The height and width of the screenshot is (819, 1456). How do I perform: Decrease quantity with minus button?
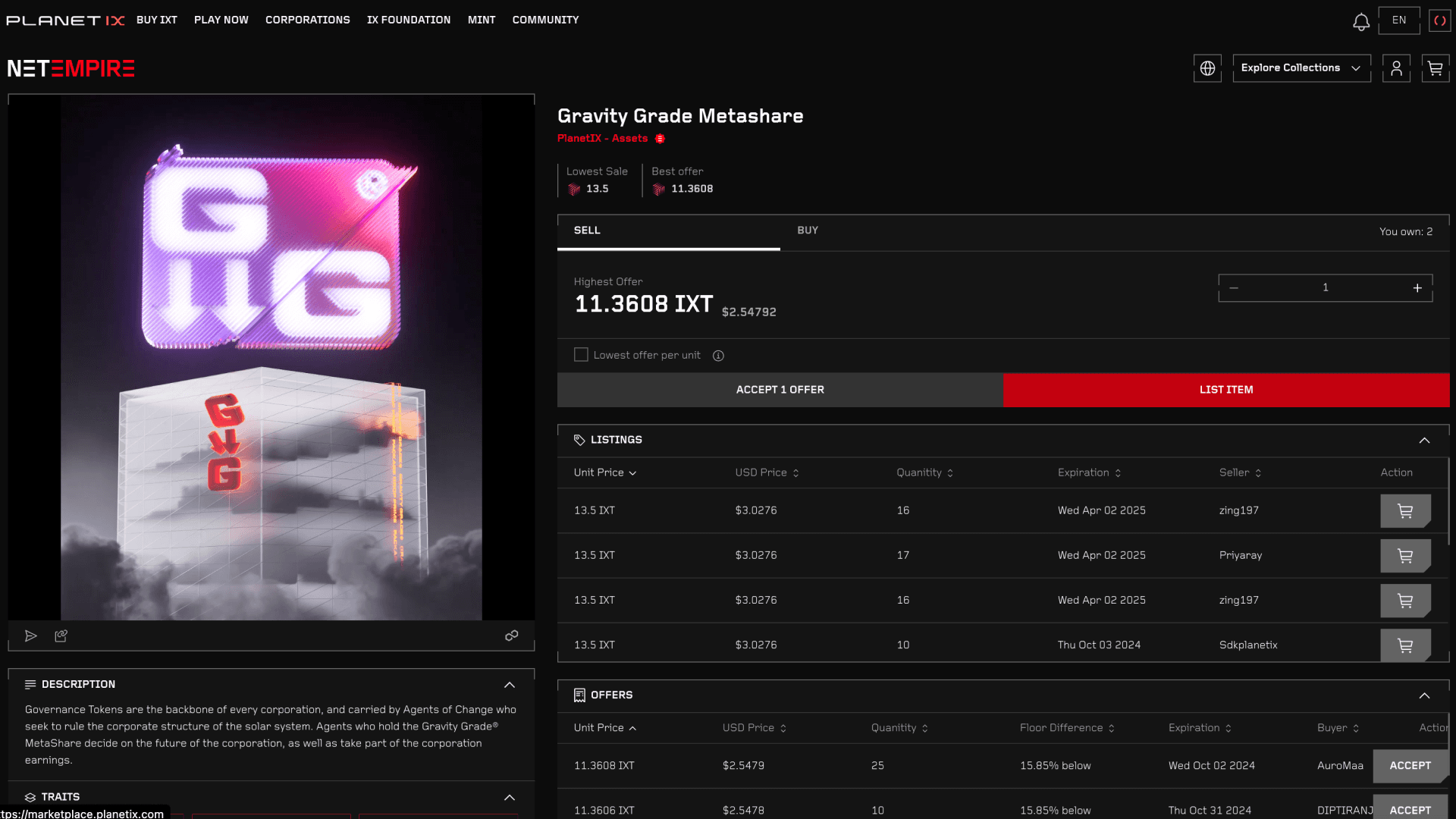point(1234,288)
